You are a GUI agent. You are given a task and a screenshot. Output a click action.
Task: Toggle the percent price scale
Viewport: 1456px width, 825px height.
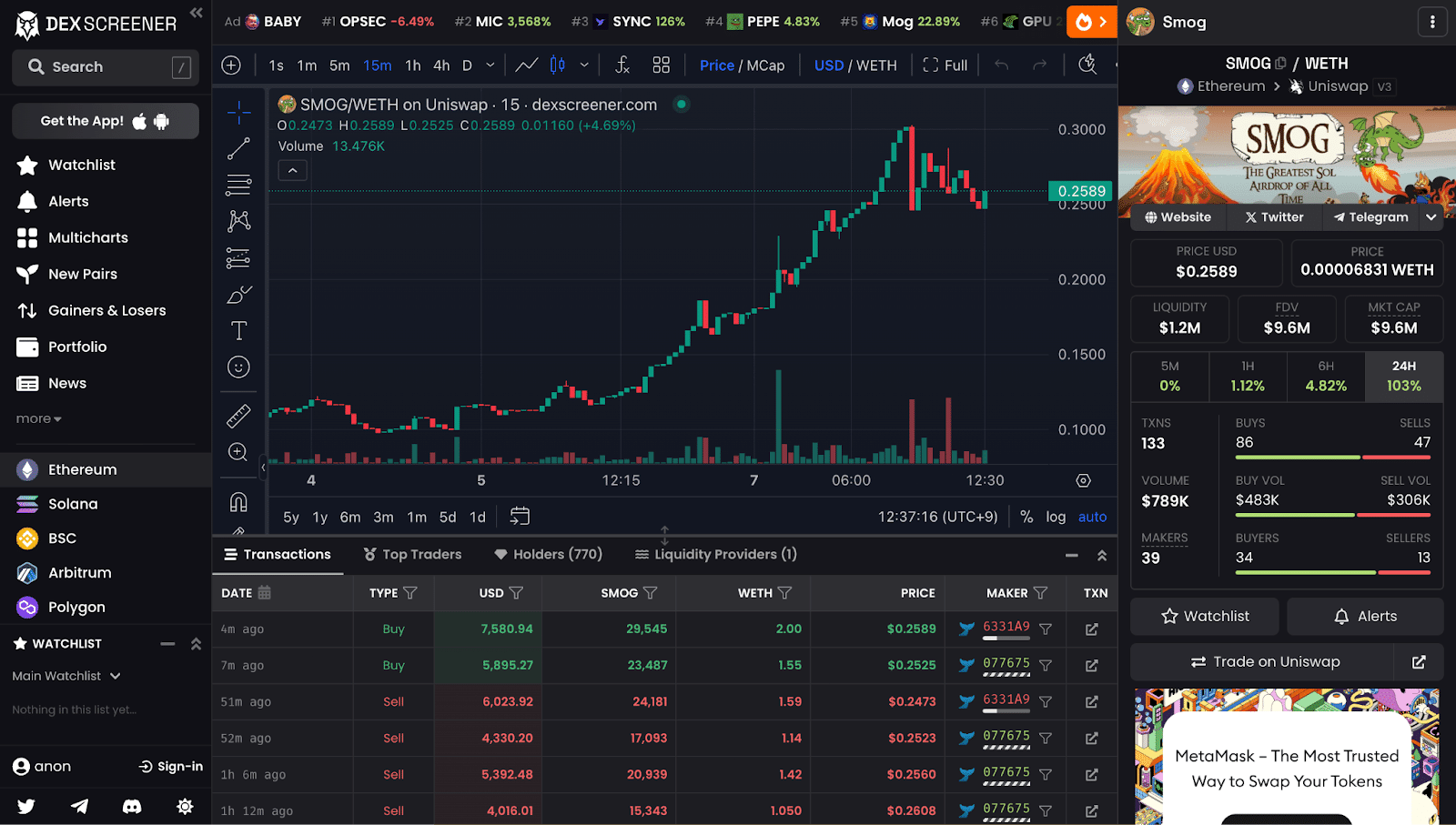point(1026,517)
